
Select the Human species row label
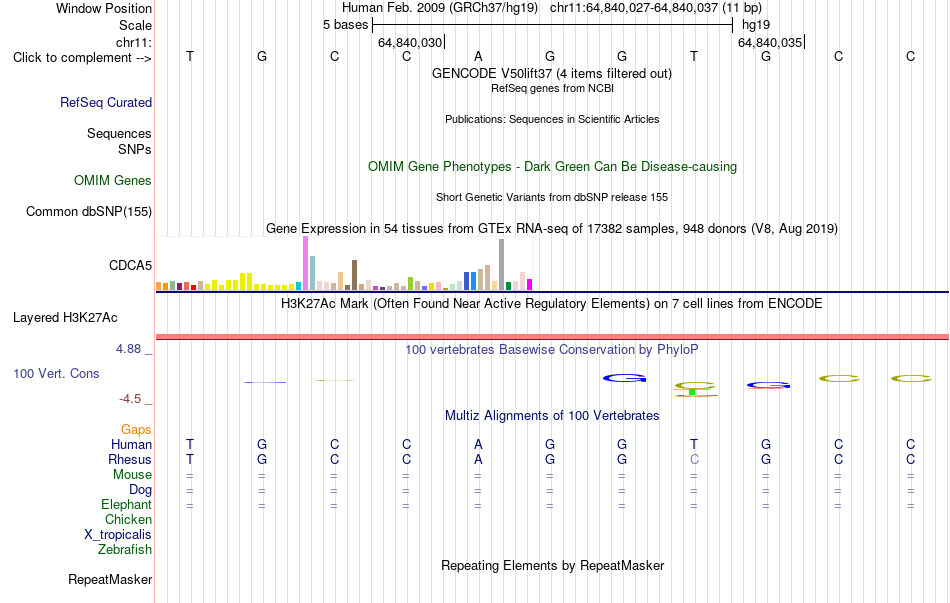(131, 444)
